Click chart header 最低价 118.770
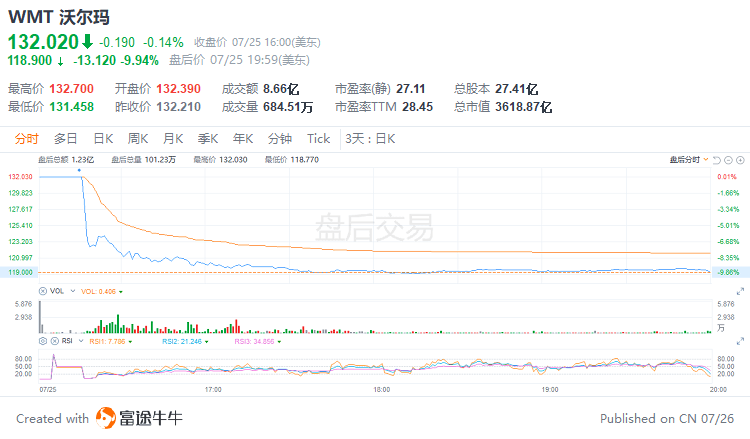 tap(292, 160)
